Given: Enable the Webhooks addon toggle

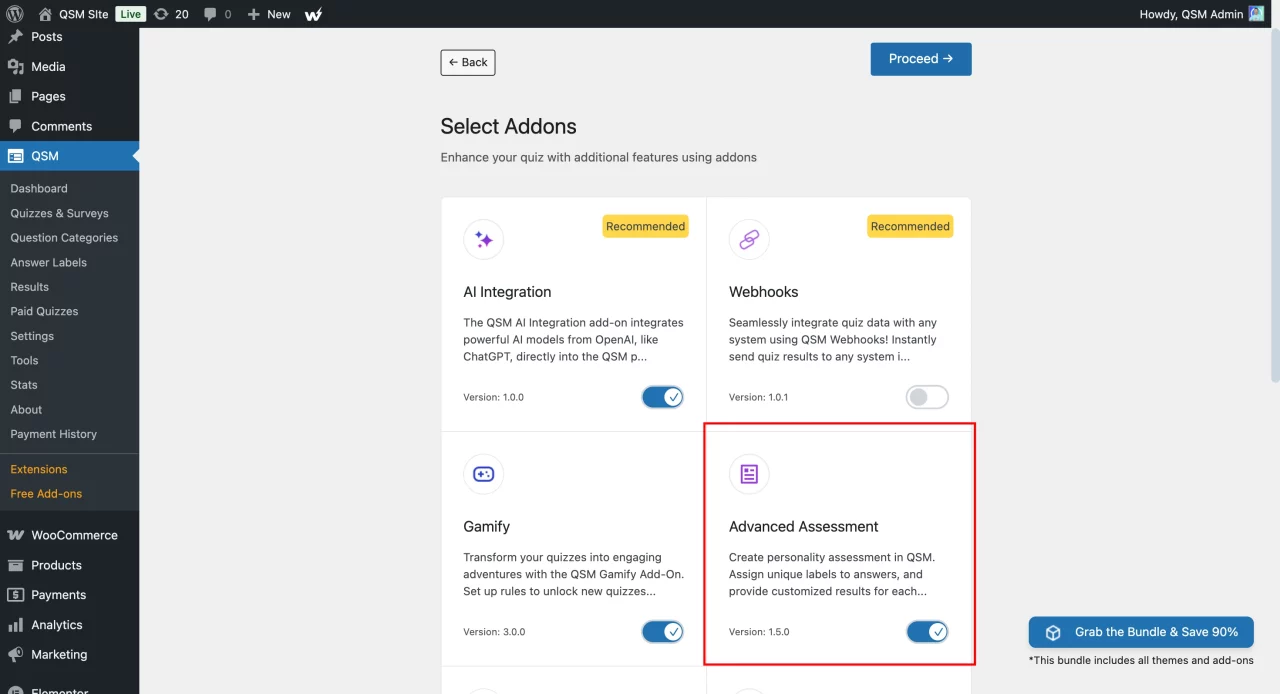Looking at the screenshot, I should click(927, 396).
